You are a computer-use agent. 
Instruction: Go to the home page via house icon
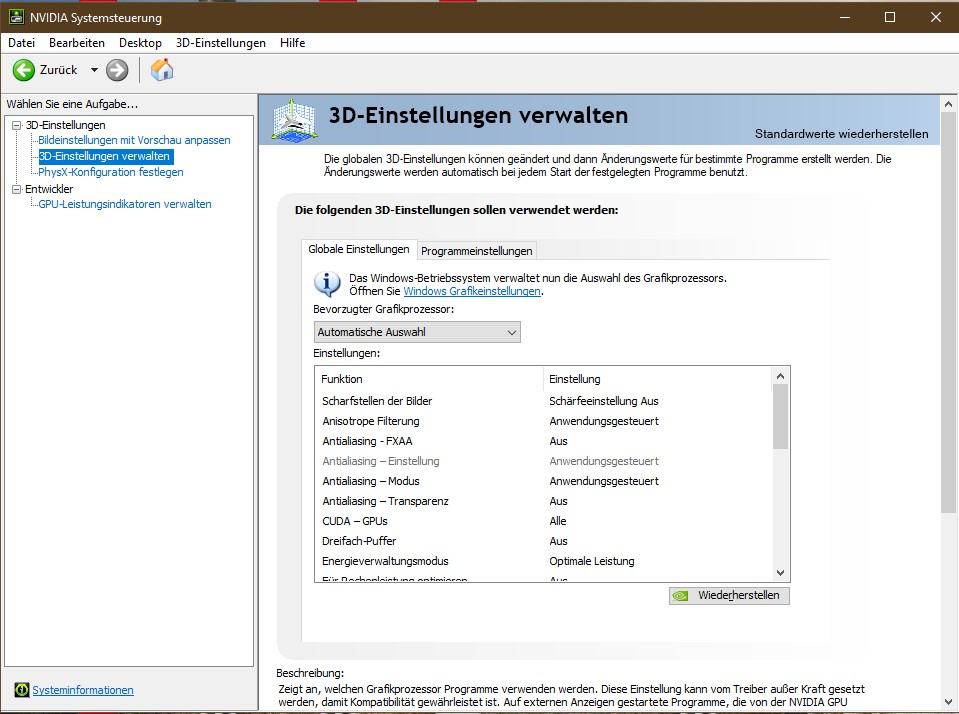point(162,70)
